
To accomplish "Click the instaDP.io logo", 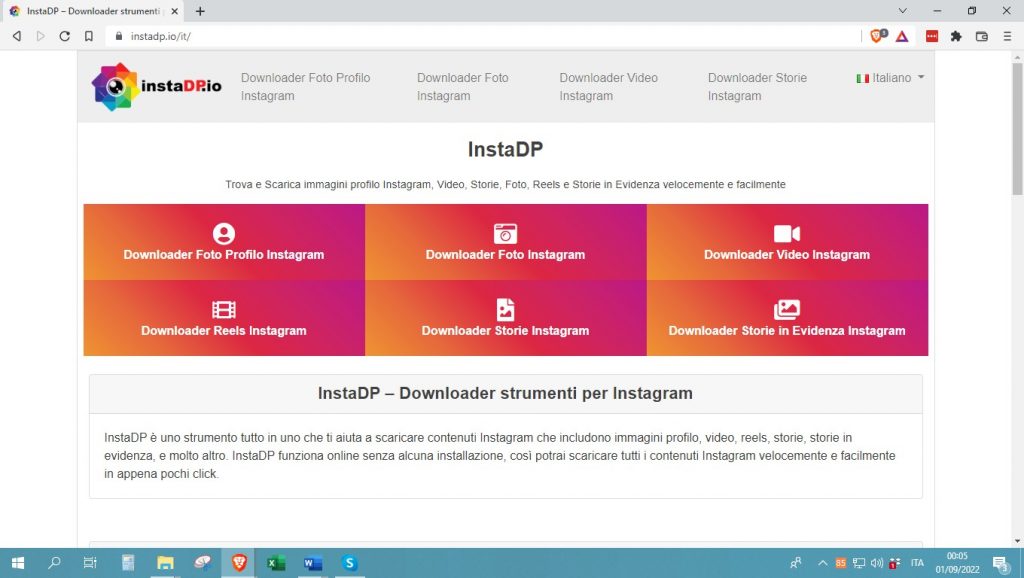I will pos(155,87).
